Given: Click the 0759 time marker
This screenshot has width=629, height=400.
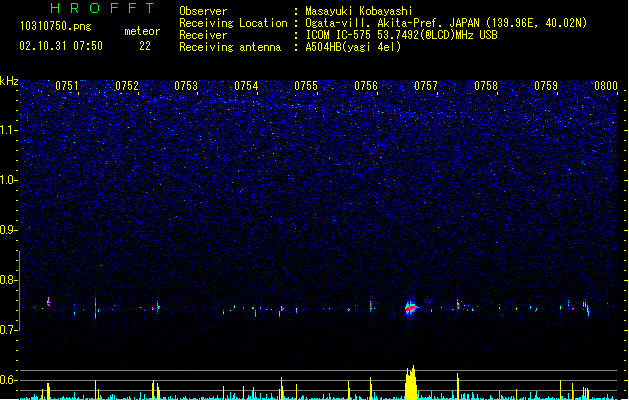Looking at the screenshot, I should (546, 86).
